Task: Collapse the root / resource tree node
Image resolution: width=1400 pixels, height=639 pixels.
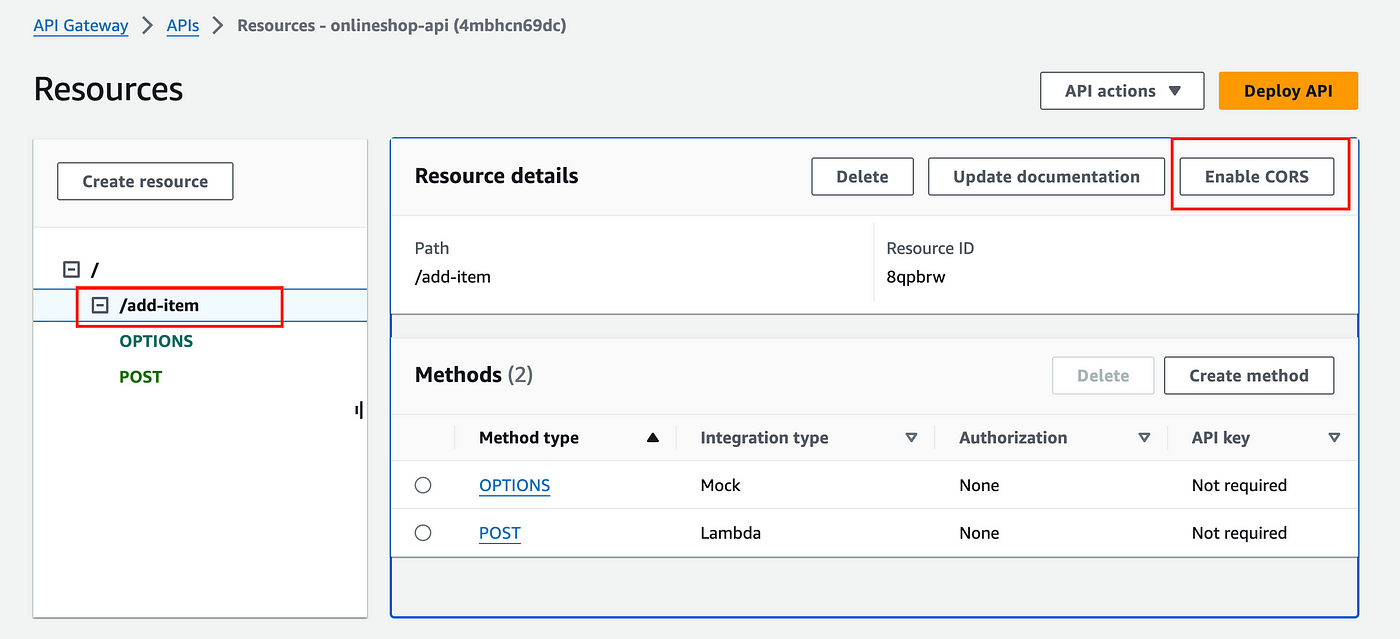Action: 71,269
